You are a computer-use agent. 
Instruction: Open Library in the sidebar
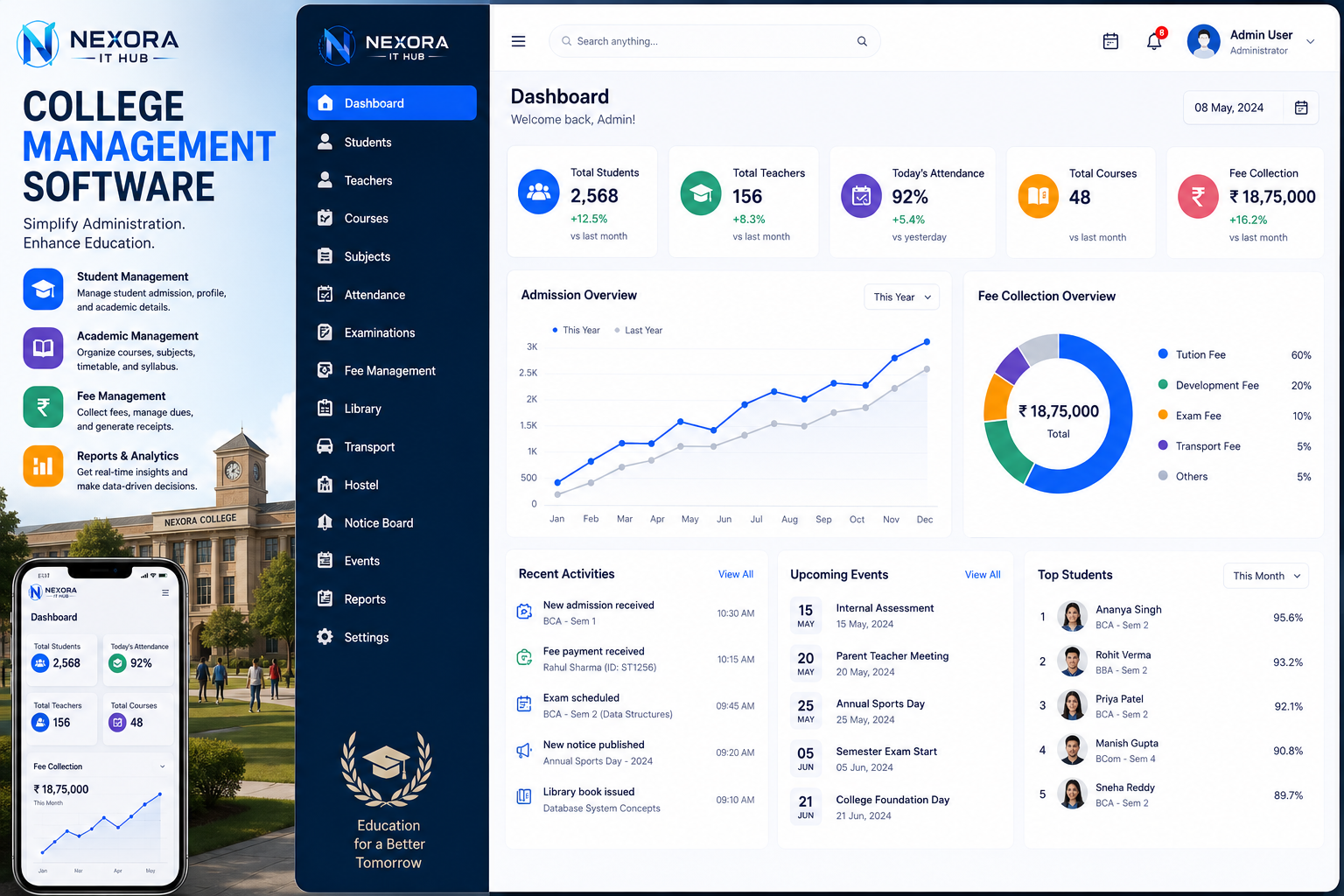click(392, 409)
